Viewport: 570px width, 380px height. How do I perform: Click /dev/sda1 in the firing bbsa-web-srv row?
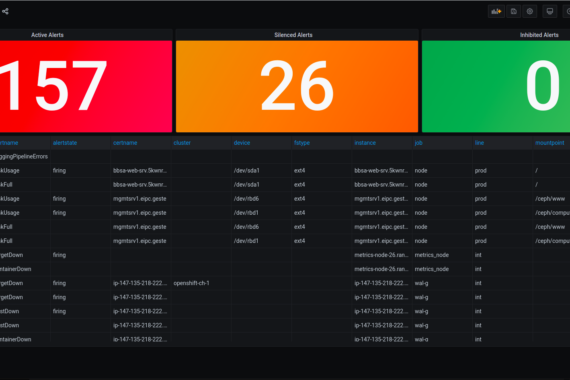246,171
